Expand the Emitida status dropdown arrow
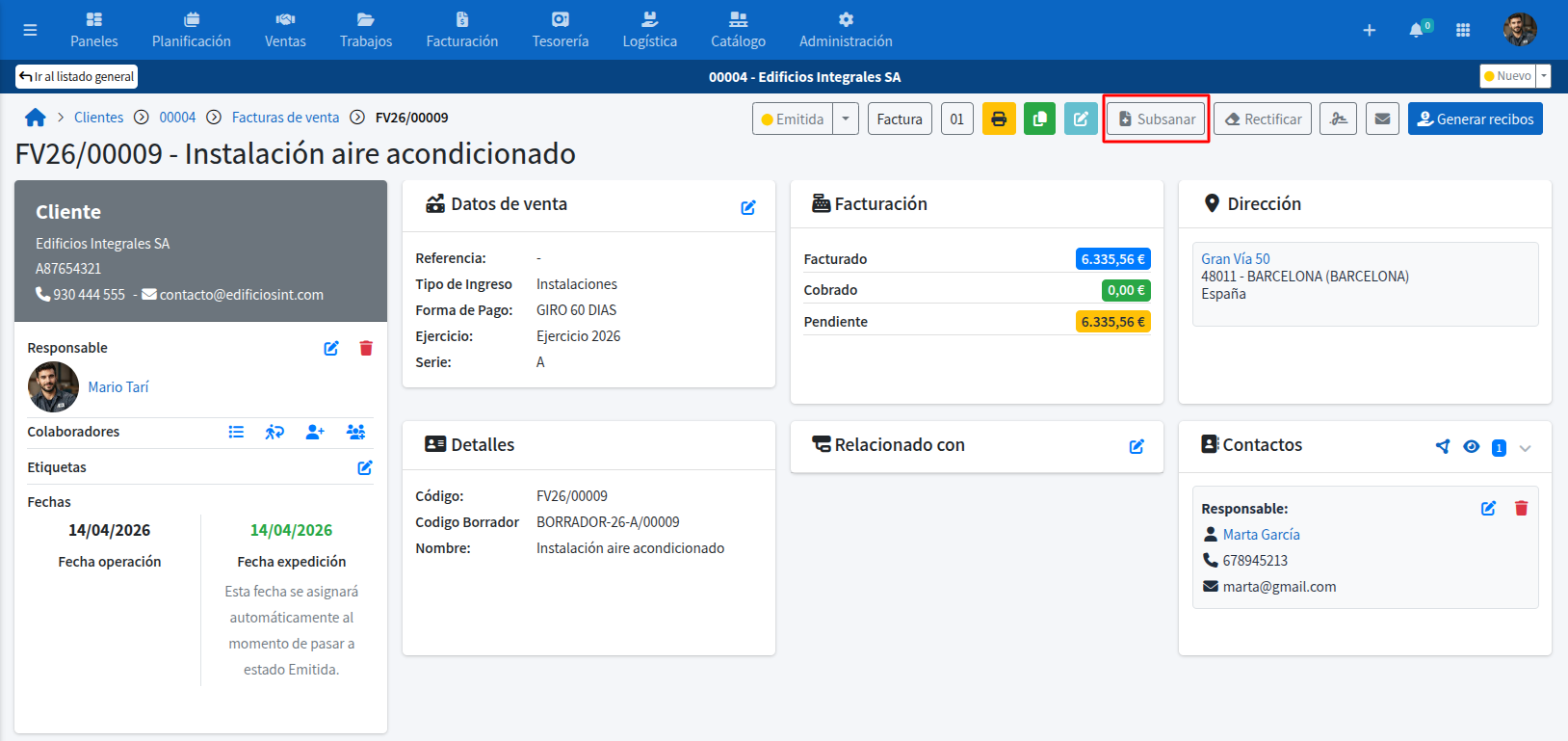 pyautogui.click(x=846, y=119)
